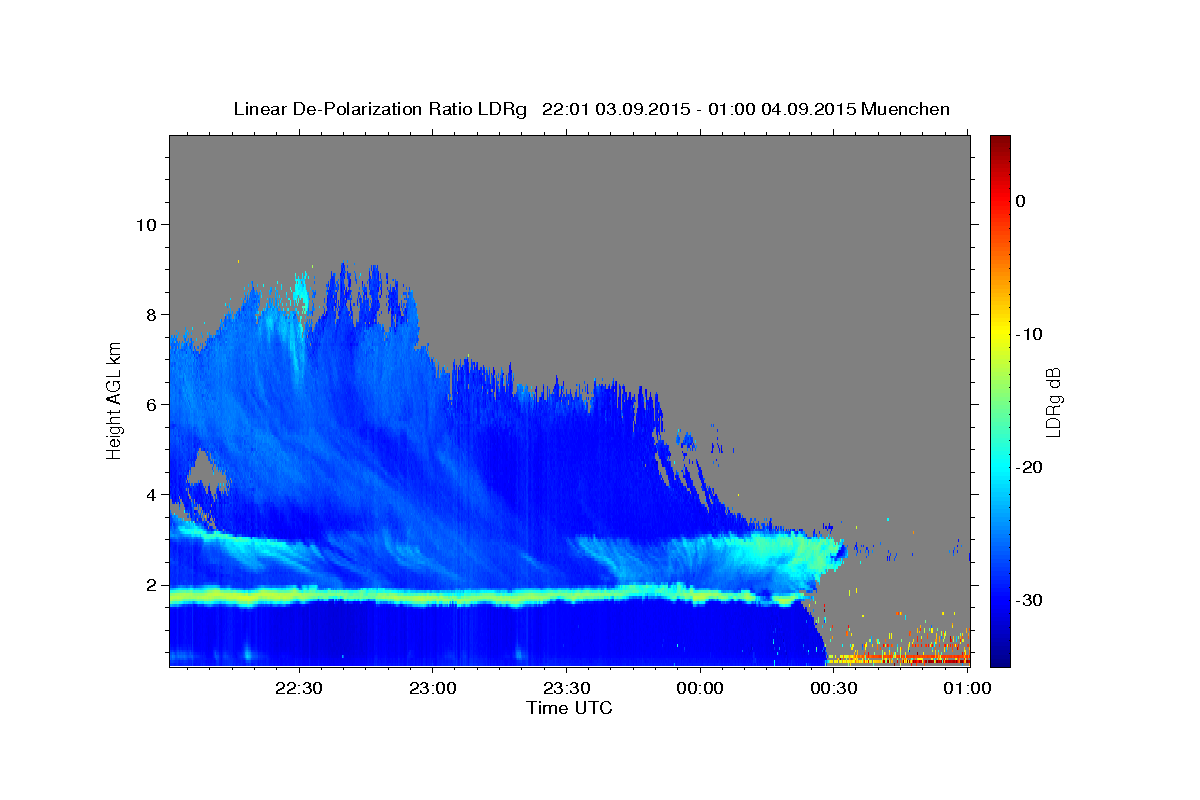Image resolution: width=1200 pixels, height=800 pixels.
Task: Click the height tick label 4
Action: click(150, 495)
